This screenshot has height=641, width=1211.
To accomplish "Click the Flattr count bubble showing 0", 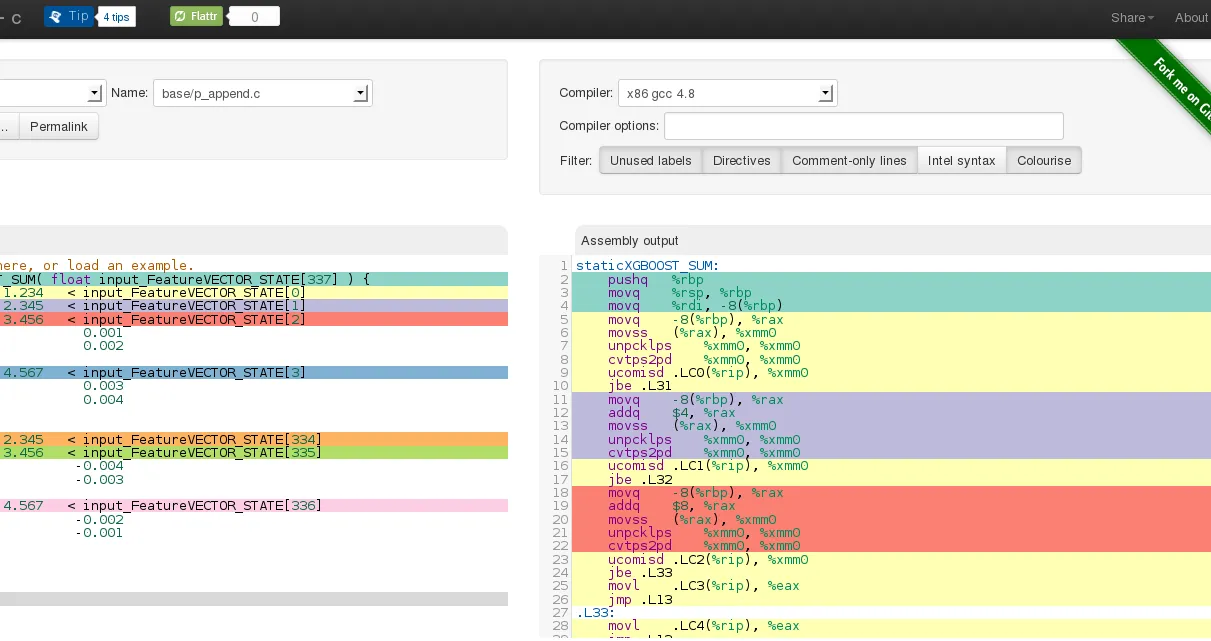I will [x=254, y=17].
